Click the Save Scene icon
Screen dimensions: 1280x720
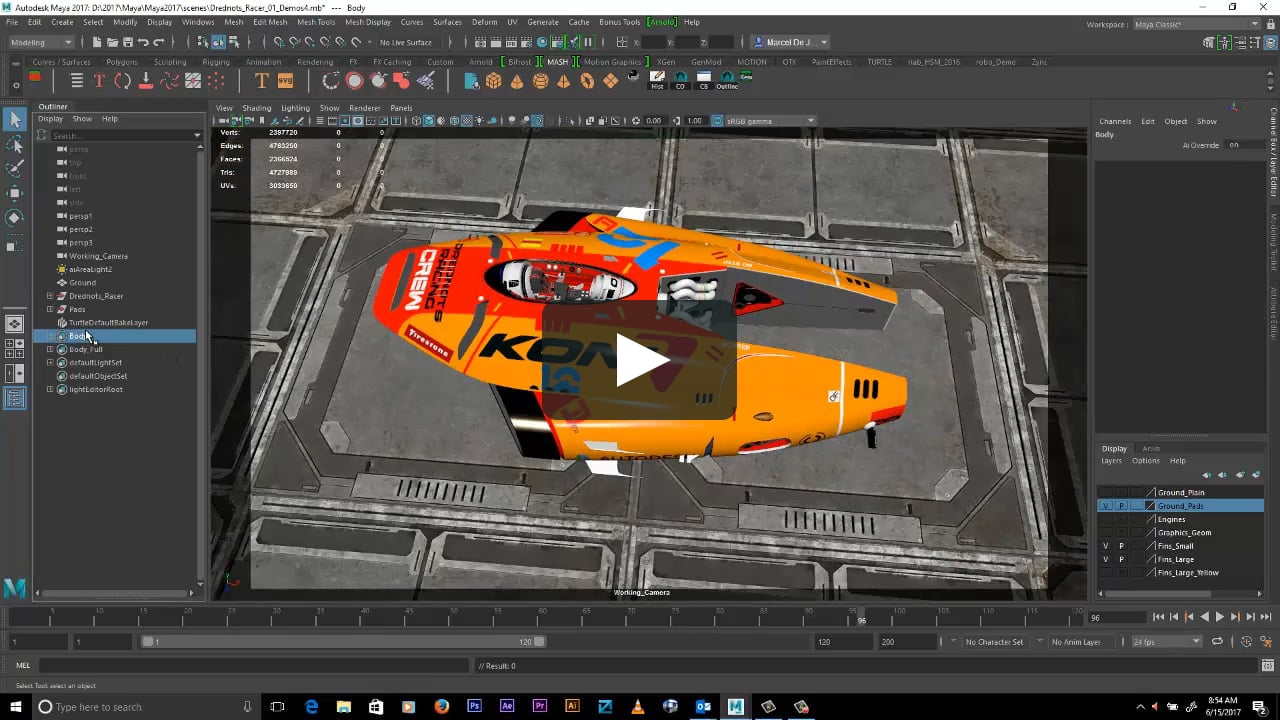tap(127, 42)
